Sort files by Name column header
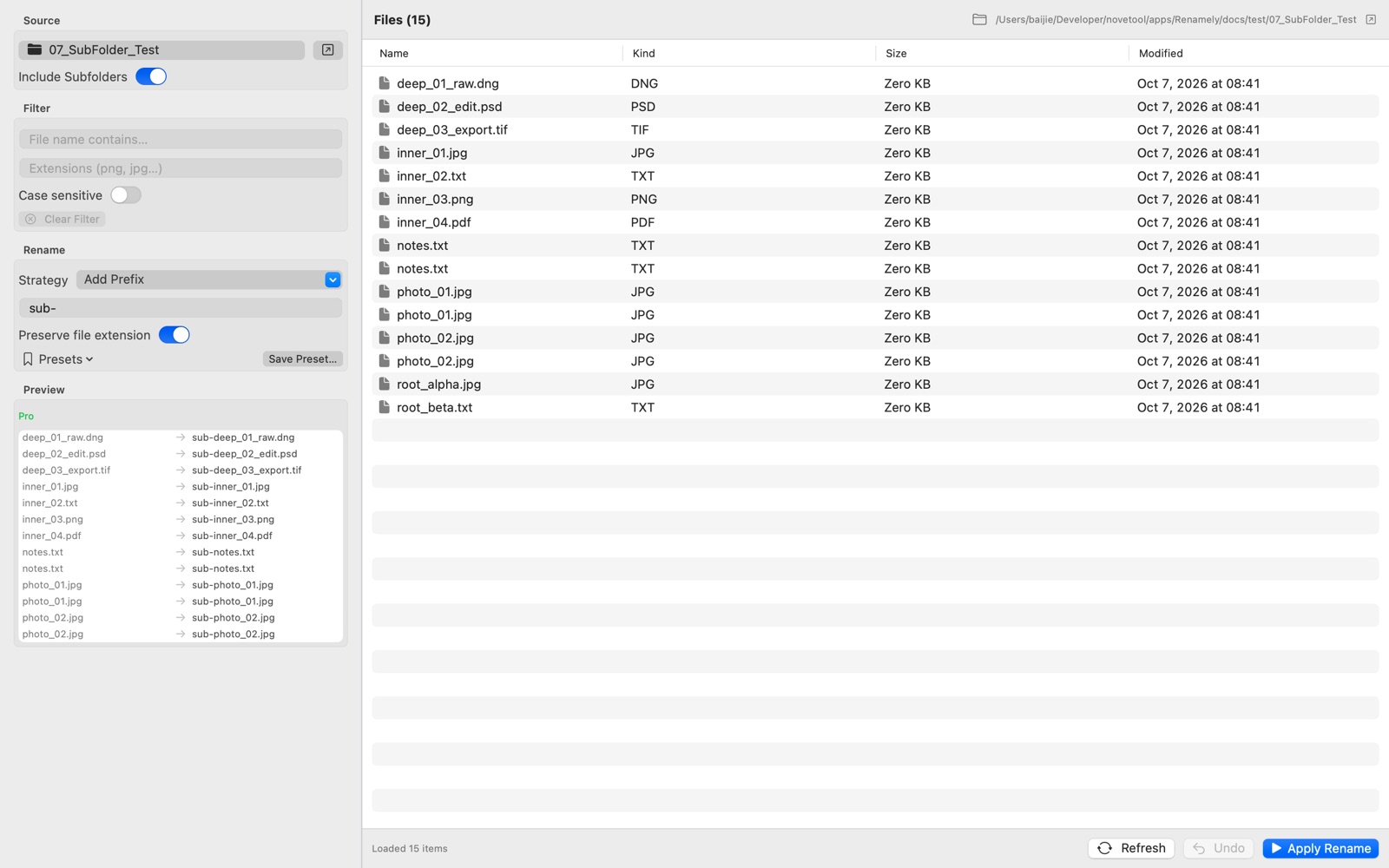Image resolution: width=1389 pixels, height=868 pixels. point(393,53)
